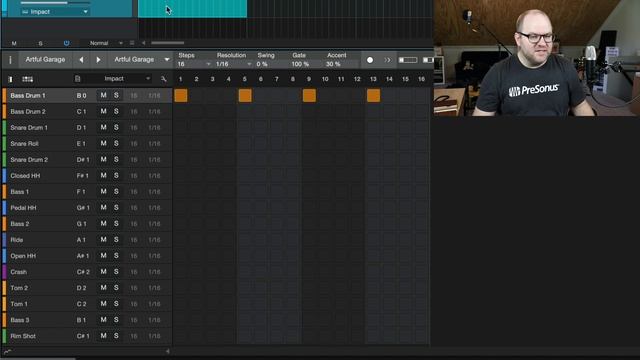Disable Bass Drum 1 step 1 note
Viewport: 640px width, 360px height.
(181, 96)
